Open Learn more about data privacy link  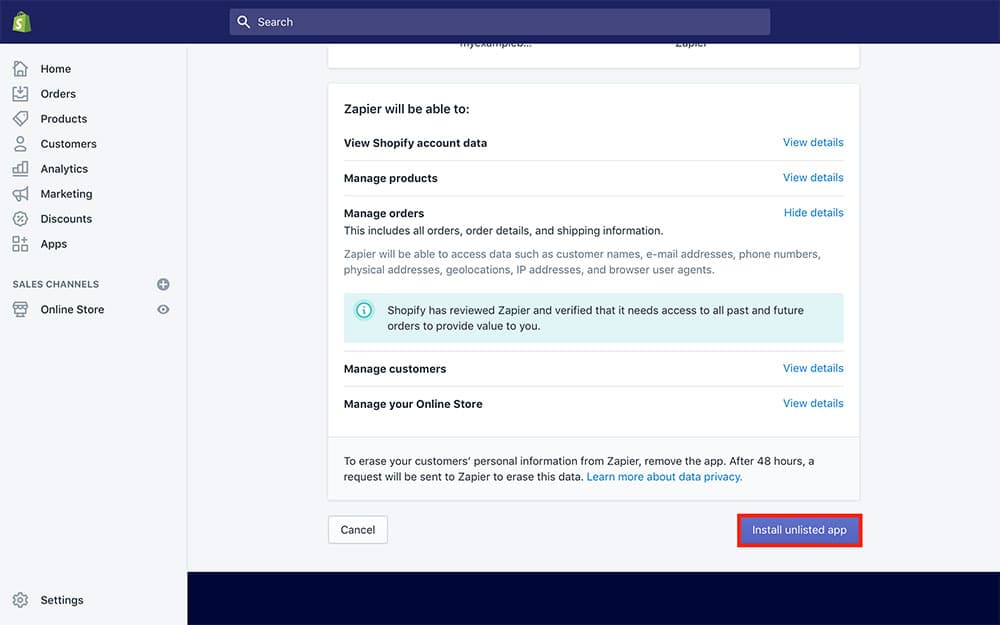(x=664, y=477)
